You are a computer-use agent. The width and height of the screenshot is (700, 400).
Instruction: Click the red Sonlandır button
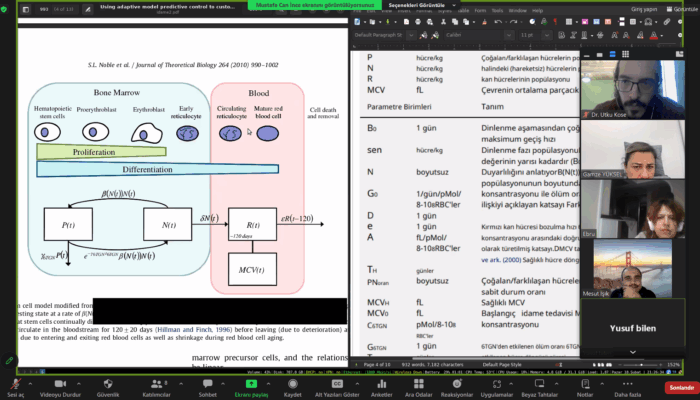[x=680, y=386]
